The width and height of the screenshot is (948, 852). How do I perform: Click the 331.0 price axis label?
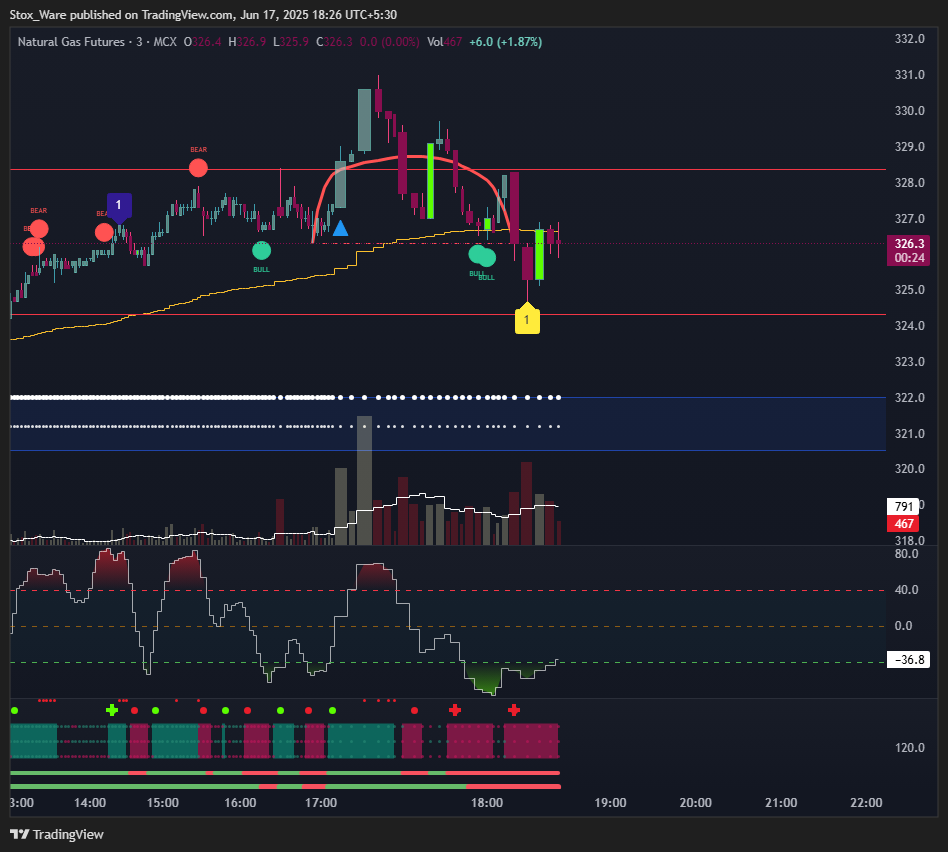pos(909,75)
